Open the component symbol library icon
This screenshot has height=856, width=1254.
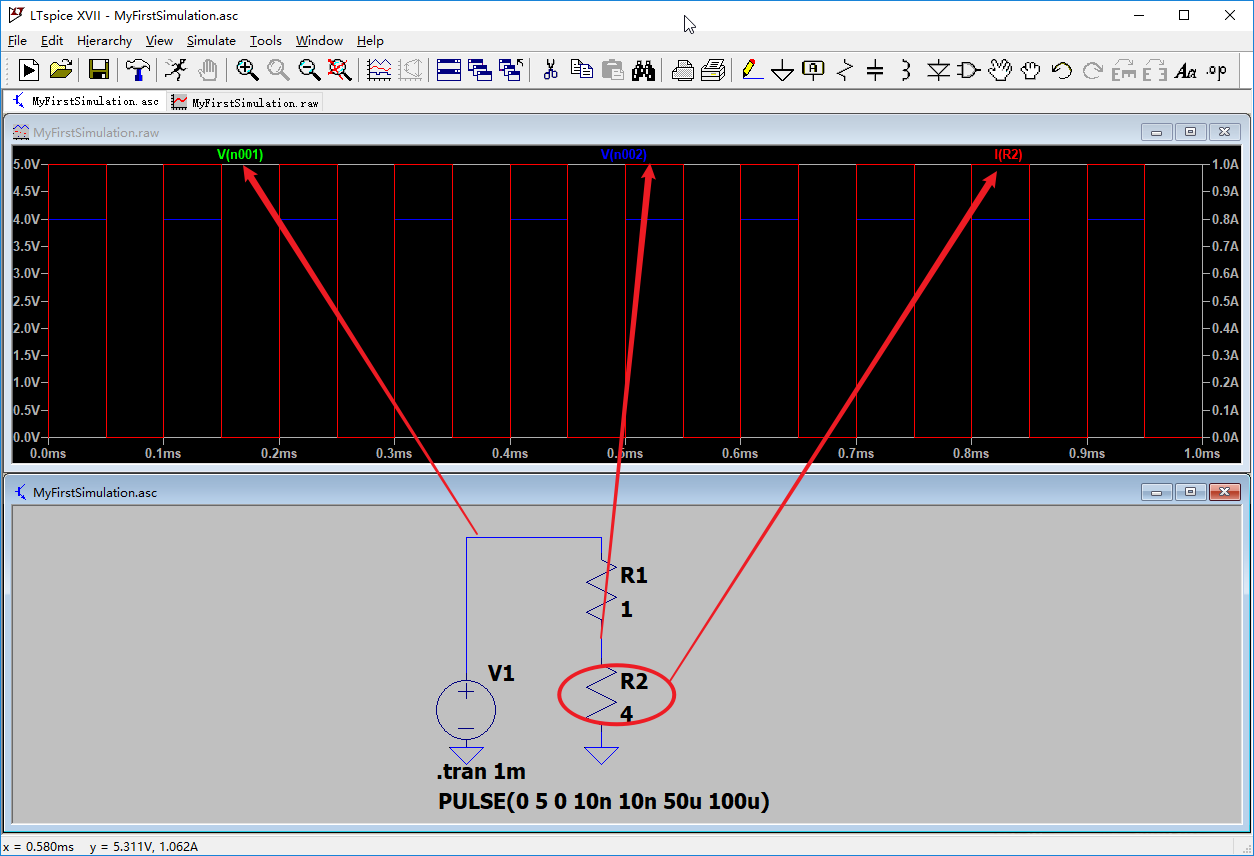(967, 70)
